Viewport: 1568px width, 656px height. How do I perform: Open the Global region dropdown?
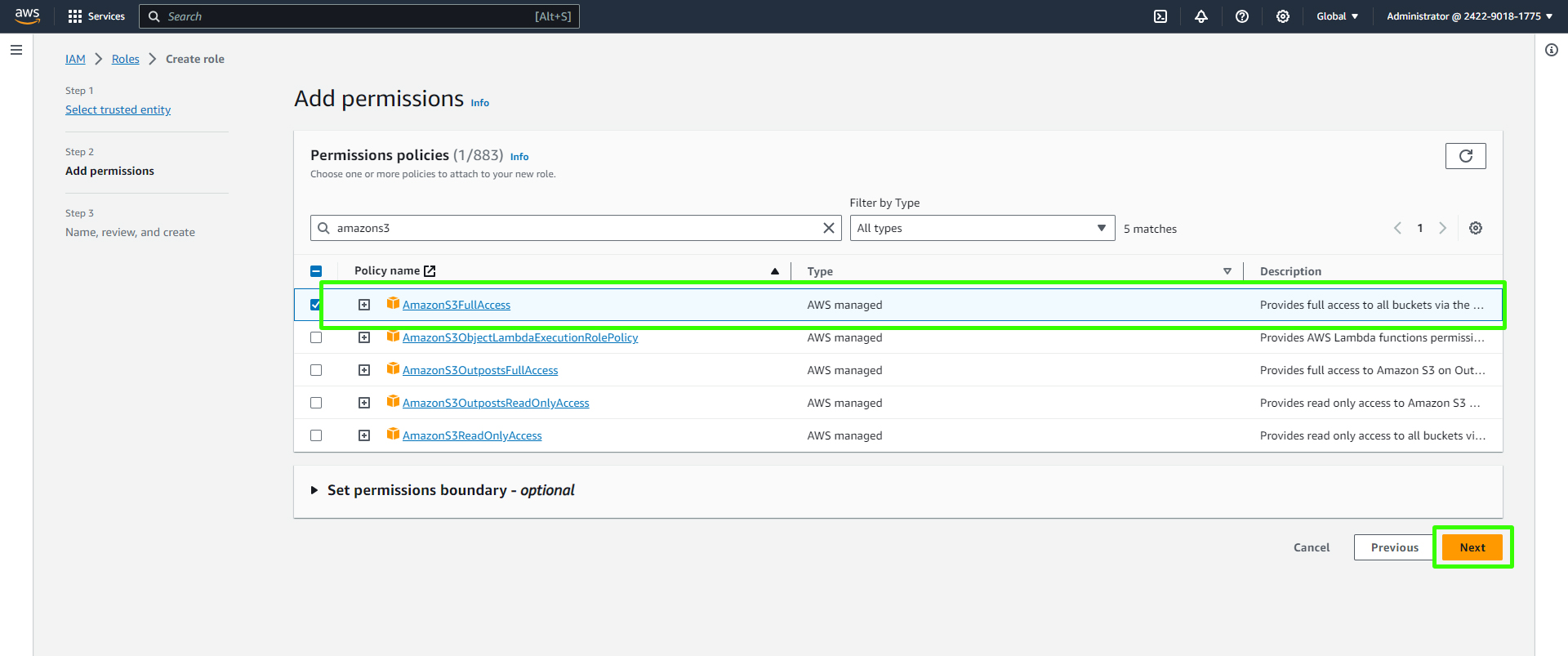coord(1337,16)
